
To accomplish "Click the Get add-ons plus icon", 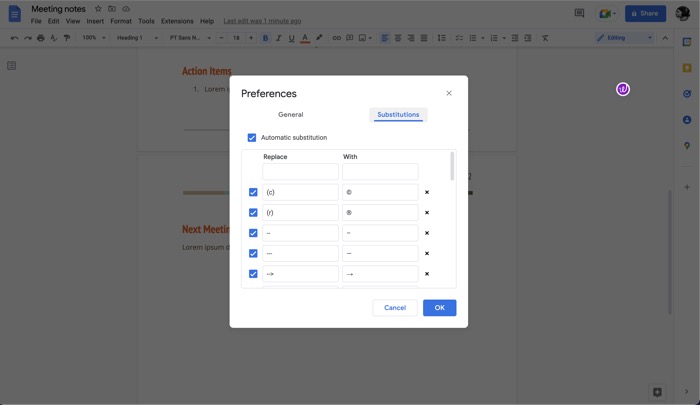I will pyautogui.click(x=687, y=187).
